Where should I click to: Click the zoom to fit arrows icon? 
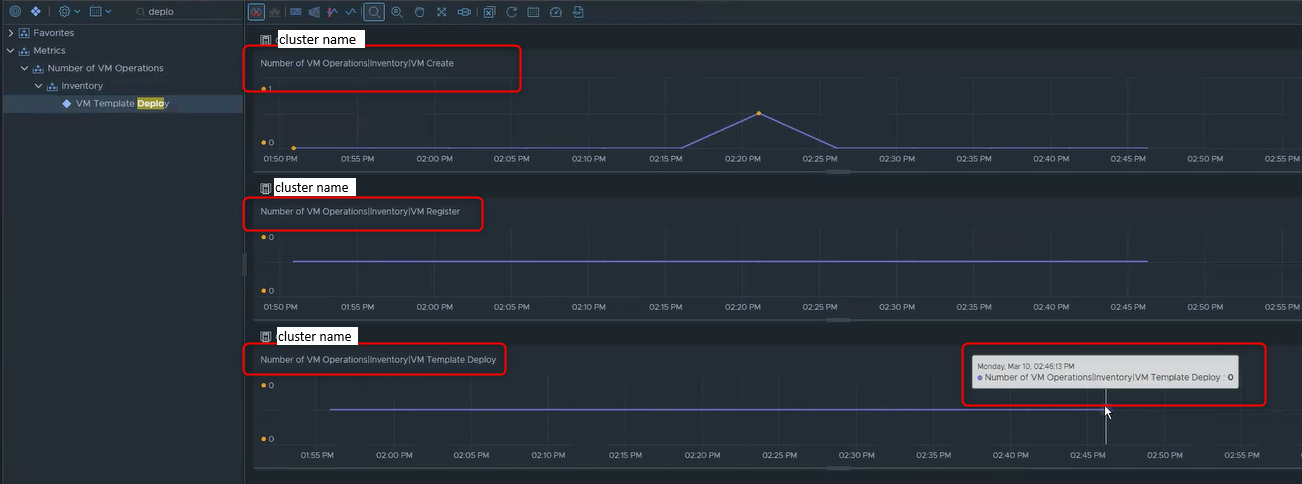coord(441,12)
